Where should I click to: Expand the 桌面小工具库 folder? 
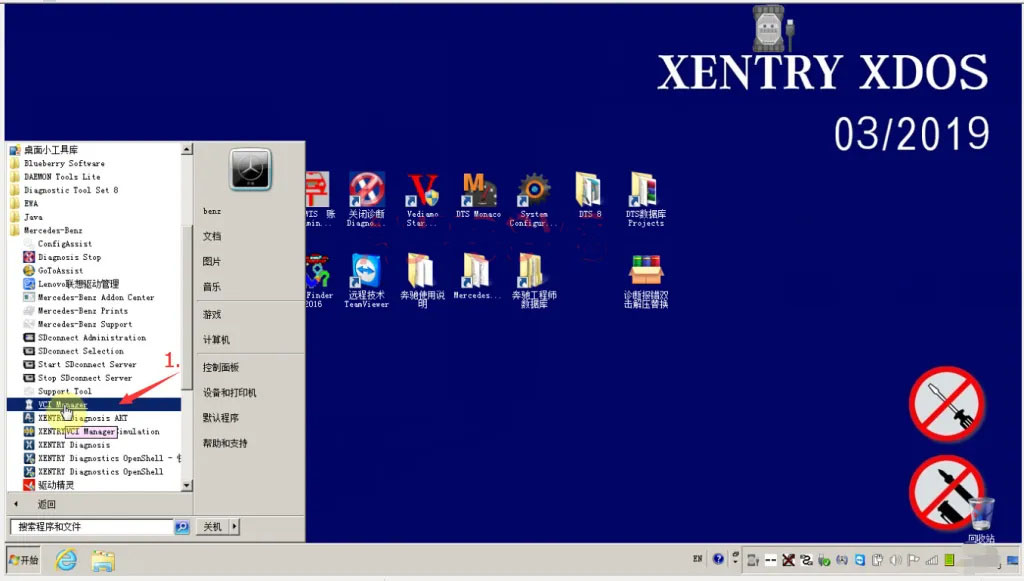tap(44, 149)
